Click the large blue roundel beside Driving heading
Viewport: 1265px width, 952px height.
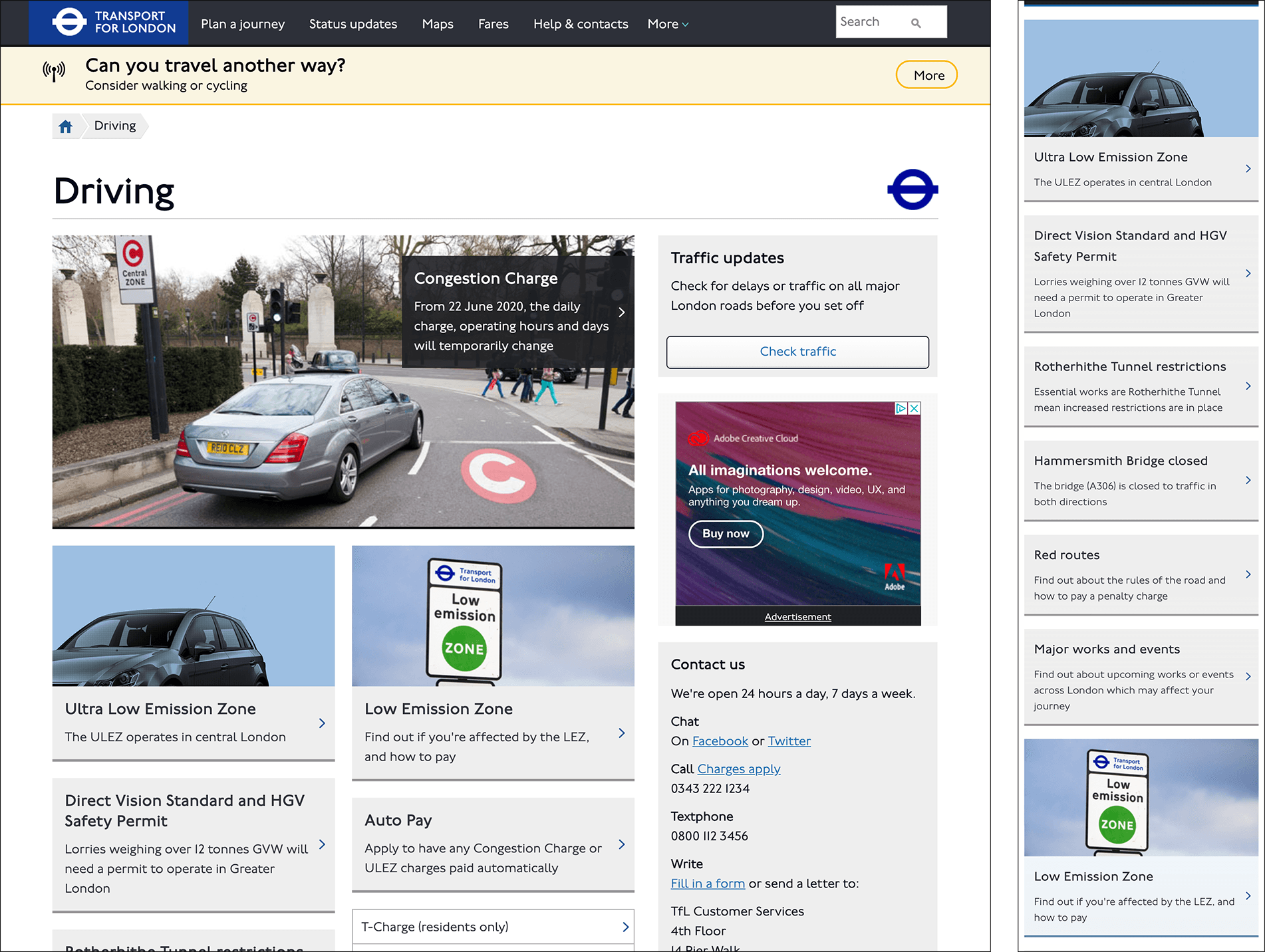coord(912,190)
